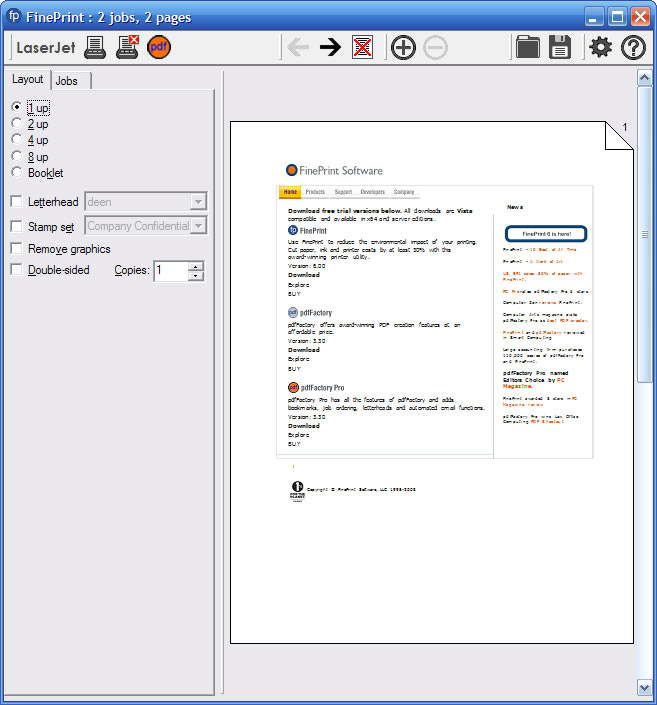
Task: Increase copies with the up stepper arrow
Action: 195,265
